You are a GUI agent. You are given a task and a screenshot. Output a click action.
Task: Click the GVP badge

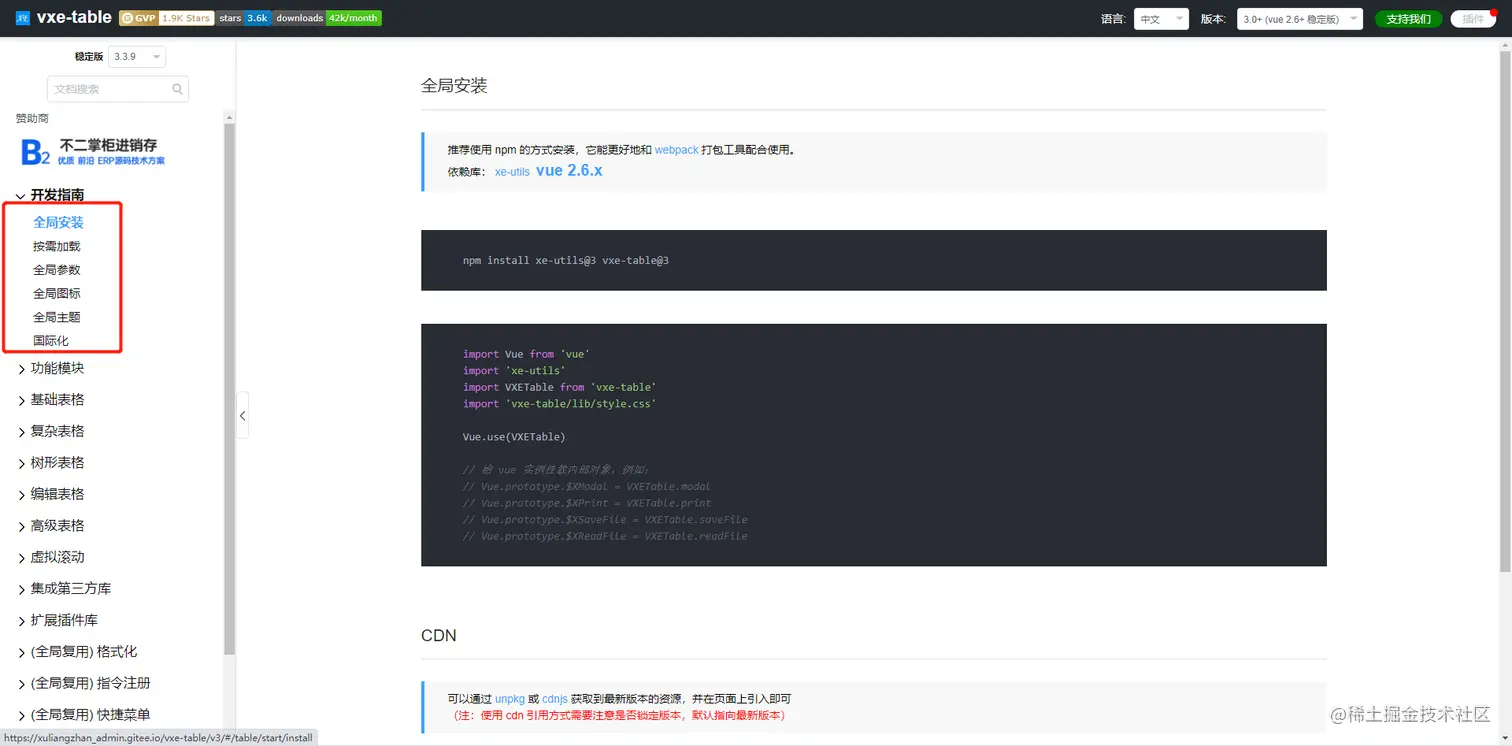pos(138,18)
